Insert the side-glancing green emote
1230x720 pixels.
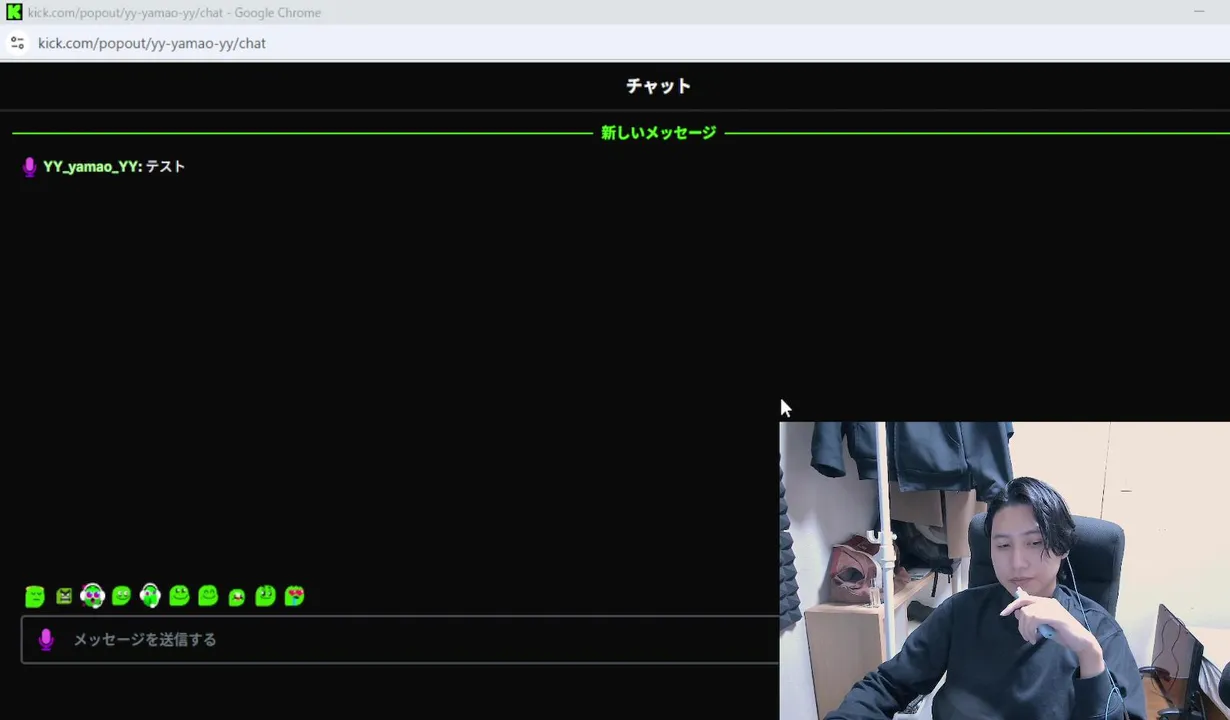point(265,596)
